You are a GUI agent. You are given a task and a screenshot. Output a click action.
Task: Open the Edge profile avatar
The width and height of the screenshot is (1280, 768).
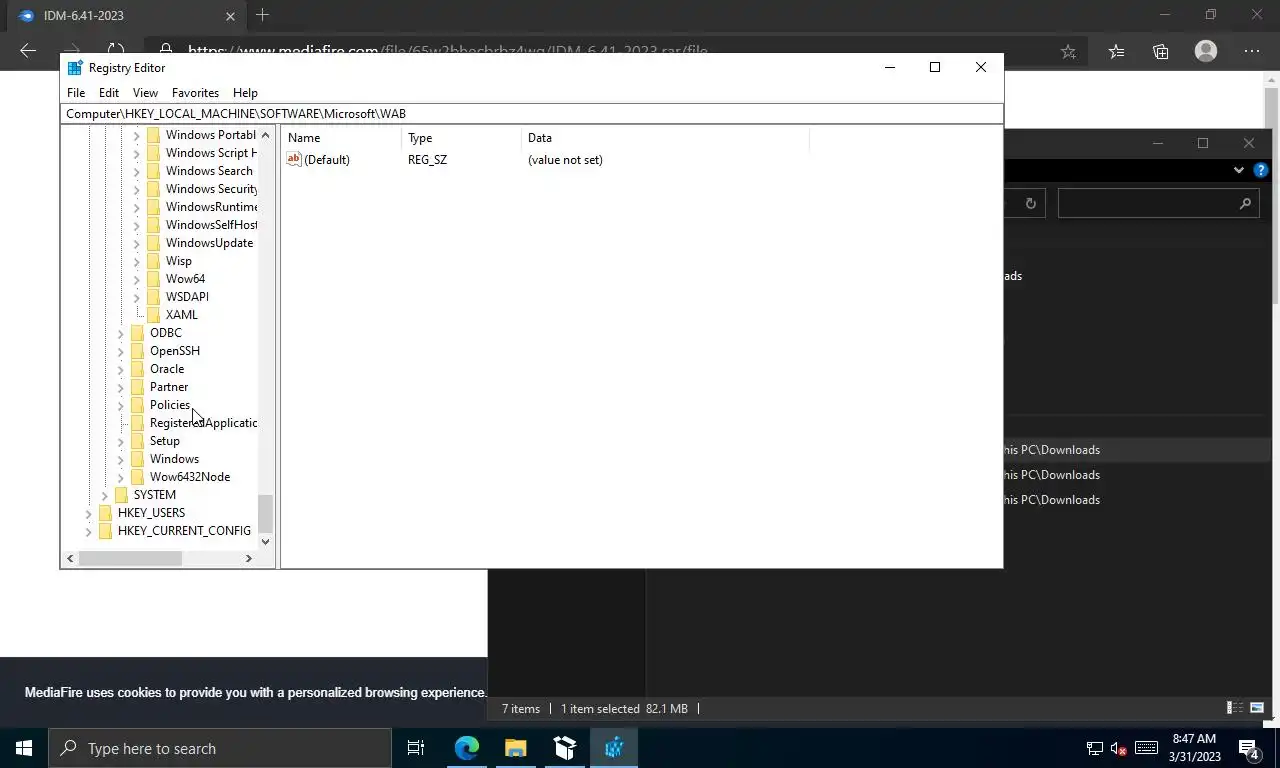tap(1206, 51)
